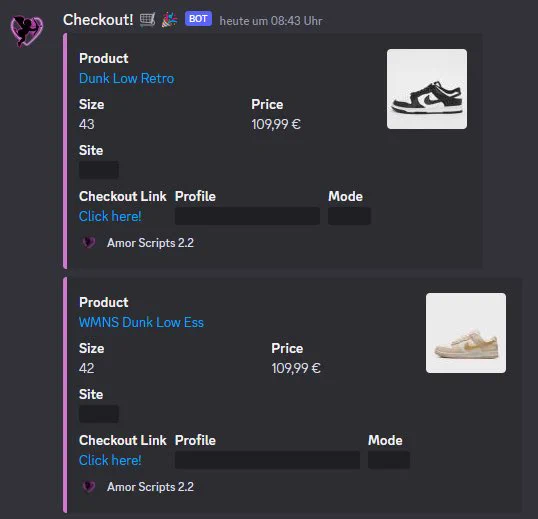Open the Dunk Low Retro product link
The height and width of the screenshot is (519, 538).
coord(127,78)
